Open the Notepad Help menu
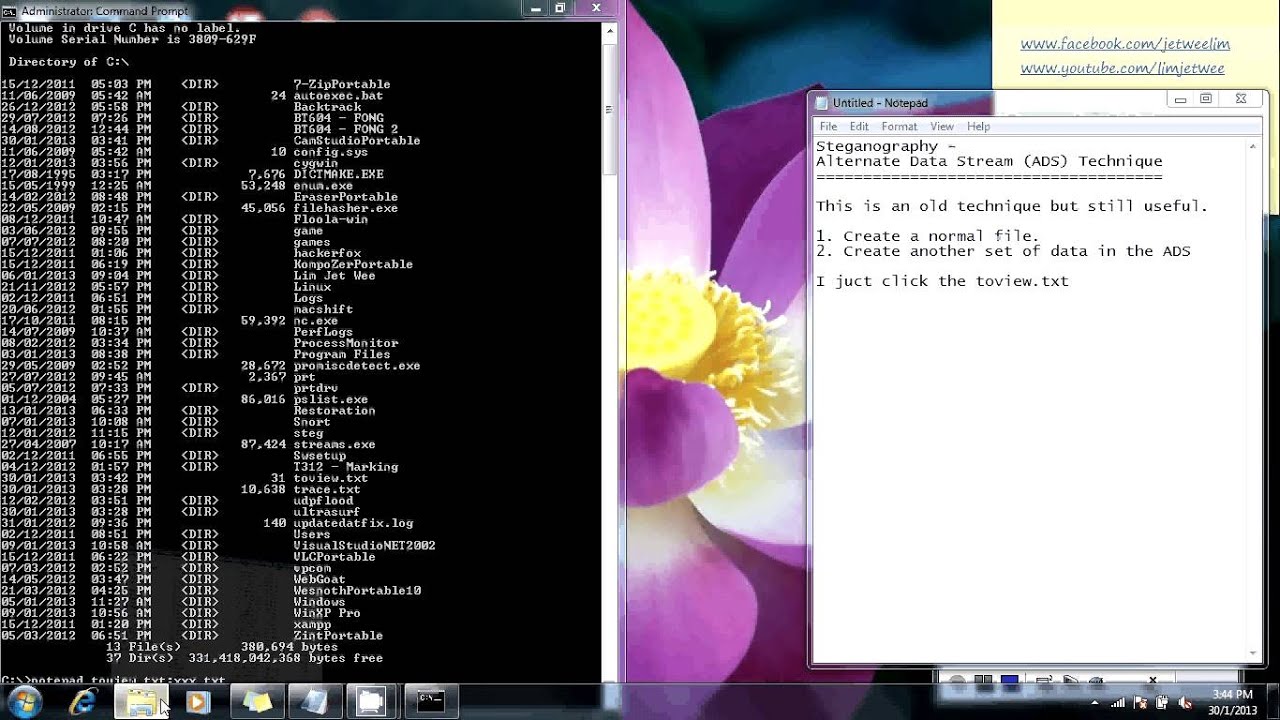1280x720 pixels. (x=978, y=127)
